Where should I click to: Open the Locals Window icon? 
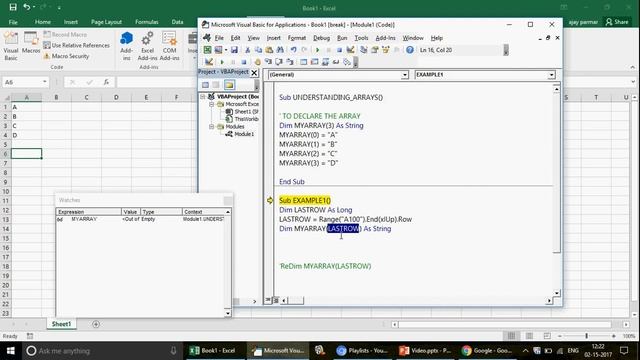303,62
